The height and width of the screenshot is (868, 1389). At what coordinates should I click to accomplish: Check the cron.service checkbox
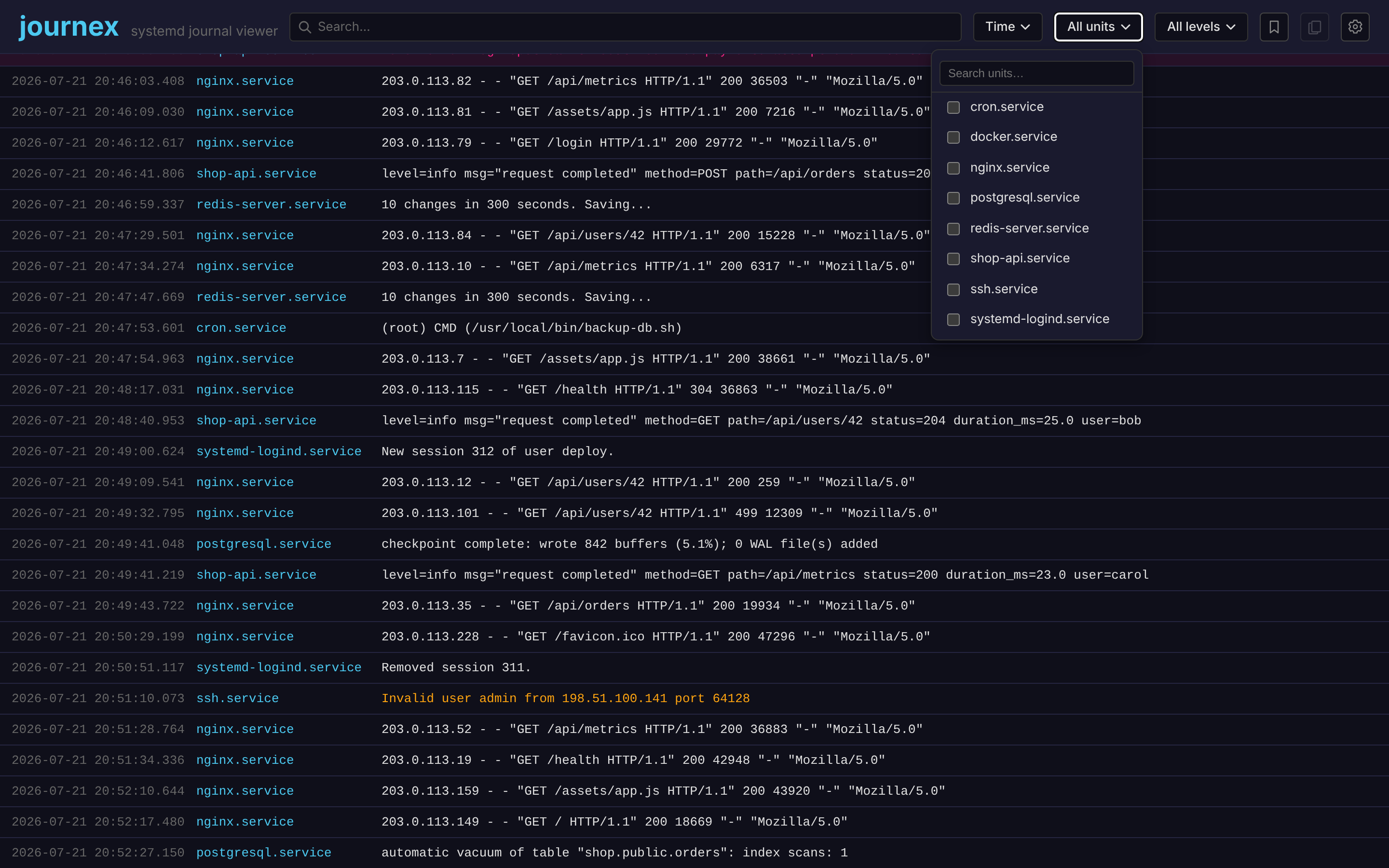click(953, 108)
